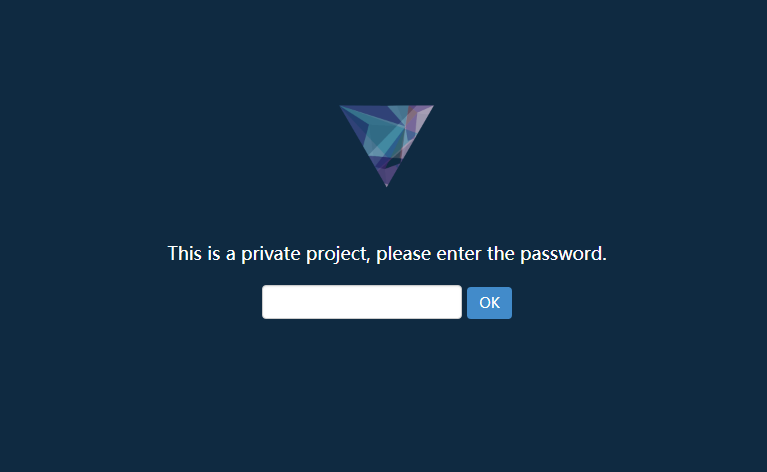This screenshot has width=767, height=472.
Task: Select the word 'password' in the prompt
Action: click(561, 254)
